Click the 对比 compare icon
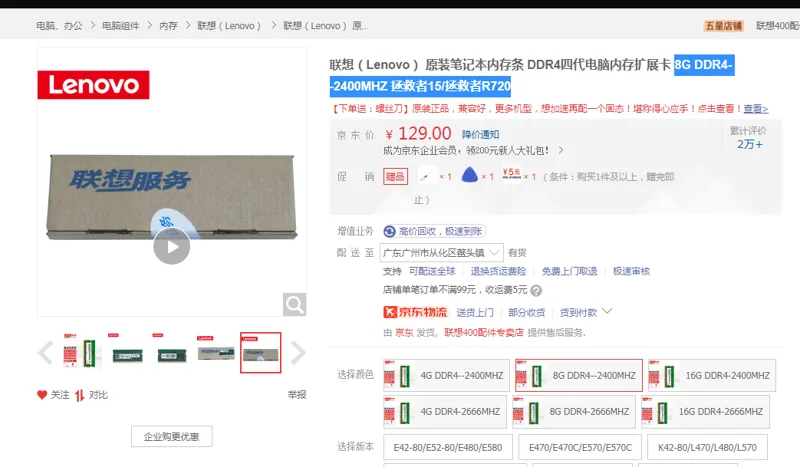This screenshot has height=467, width=800. click(80, 395)
